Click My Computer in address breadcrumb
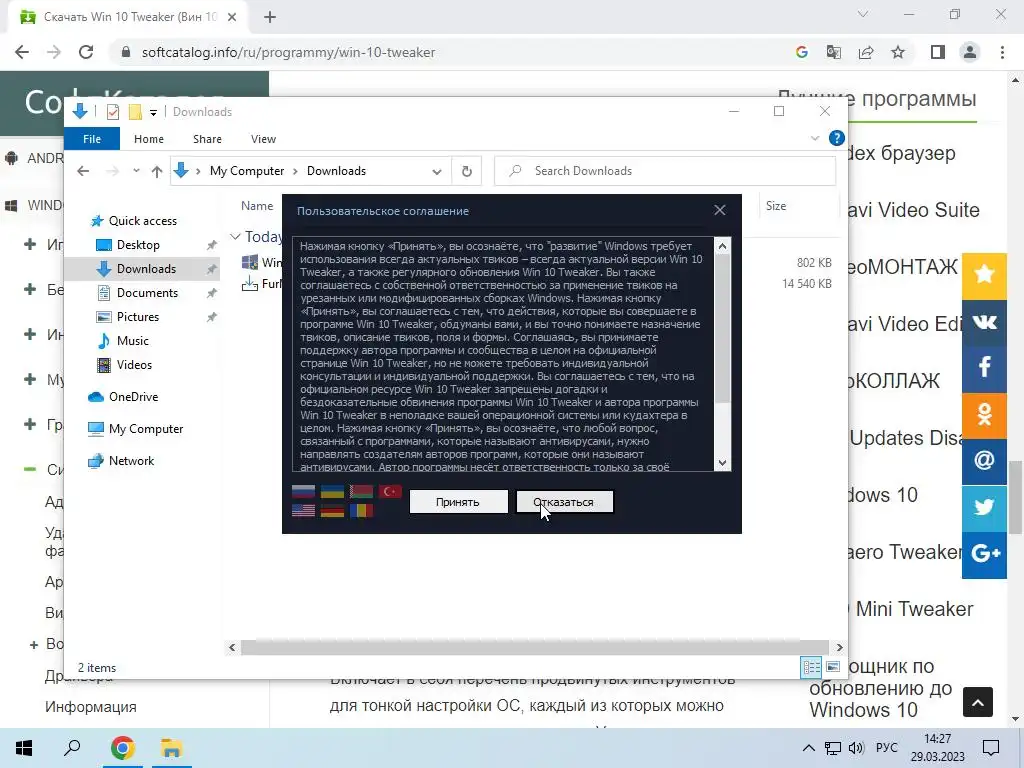The height and width of the screenshot is (768, 1024). click(x=247, y=171)
